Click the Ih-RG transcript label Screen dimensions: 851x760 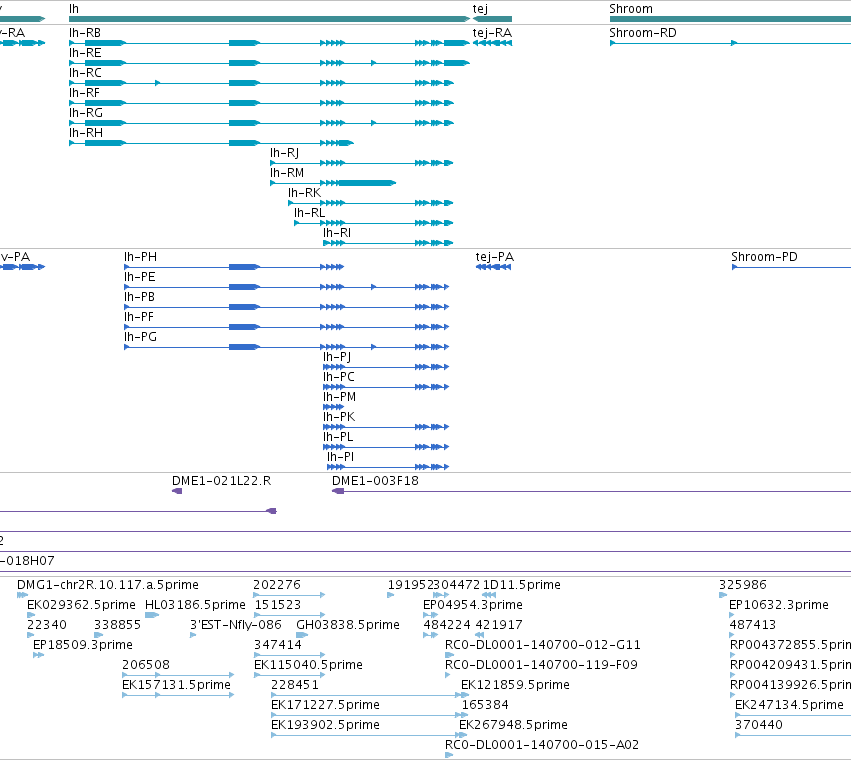click(86, 113)
